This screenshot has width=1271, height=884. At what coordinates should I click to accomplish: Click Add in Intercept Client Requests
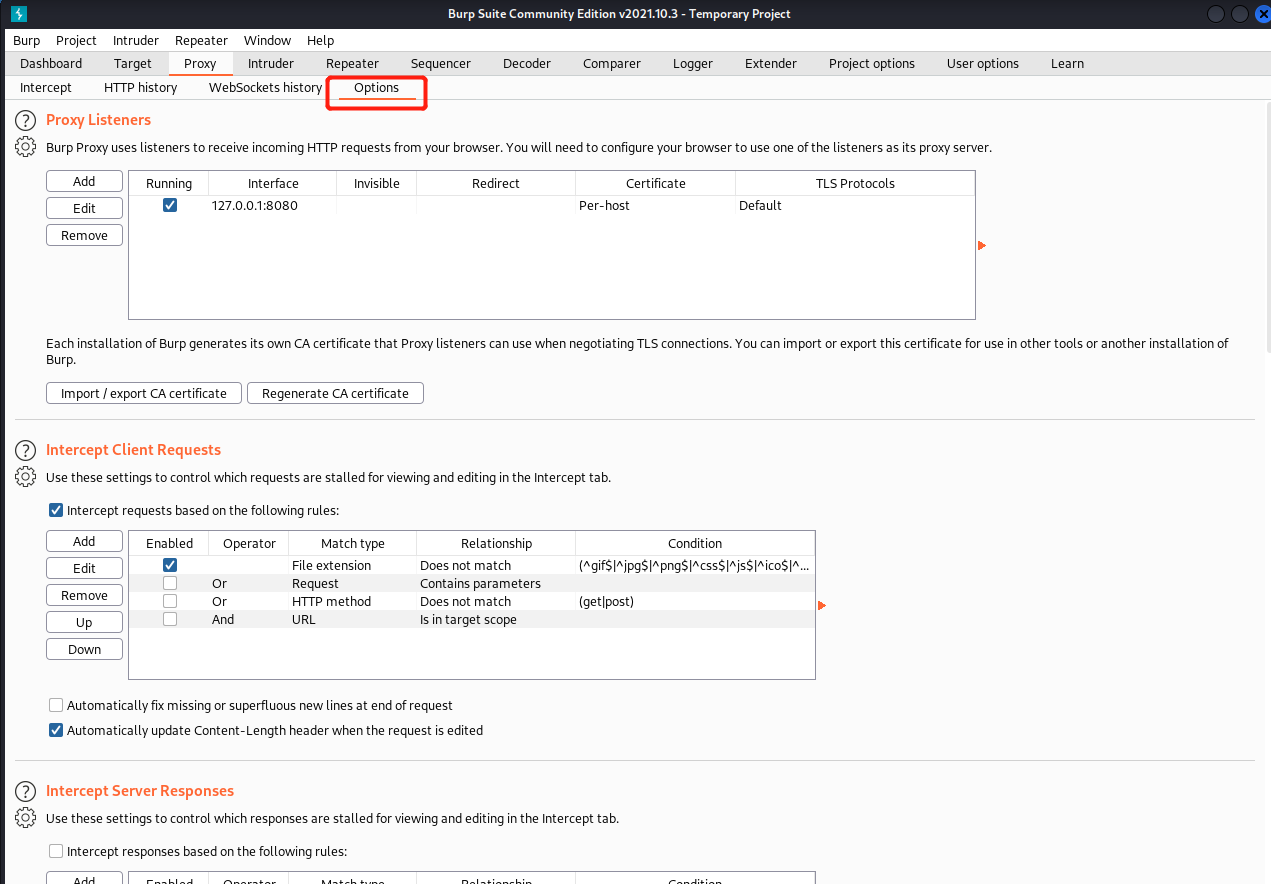coord(85,541)
